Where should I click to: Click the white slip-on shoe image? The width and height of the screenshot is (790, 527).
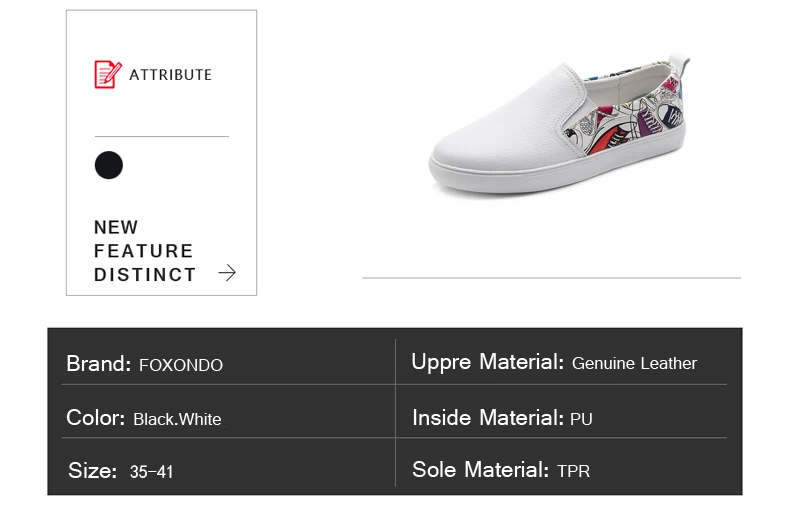pos(559,125)
